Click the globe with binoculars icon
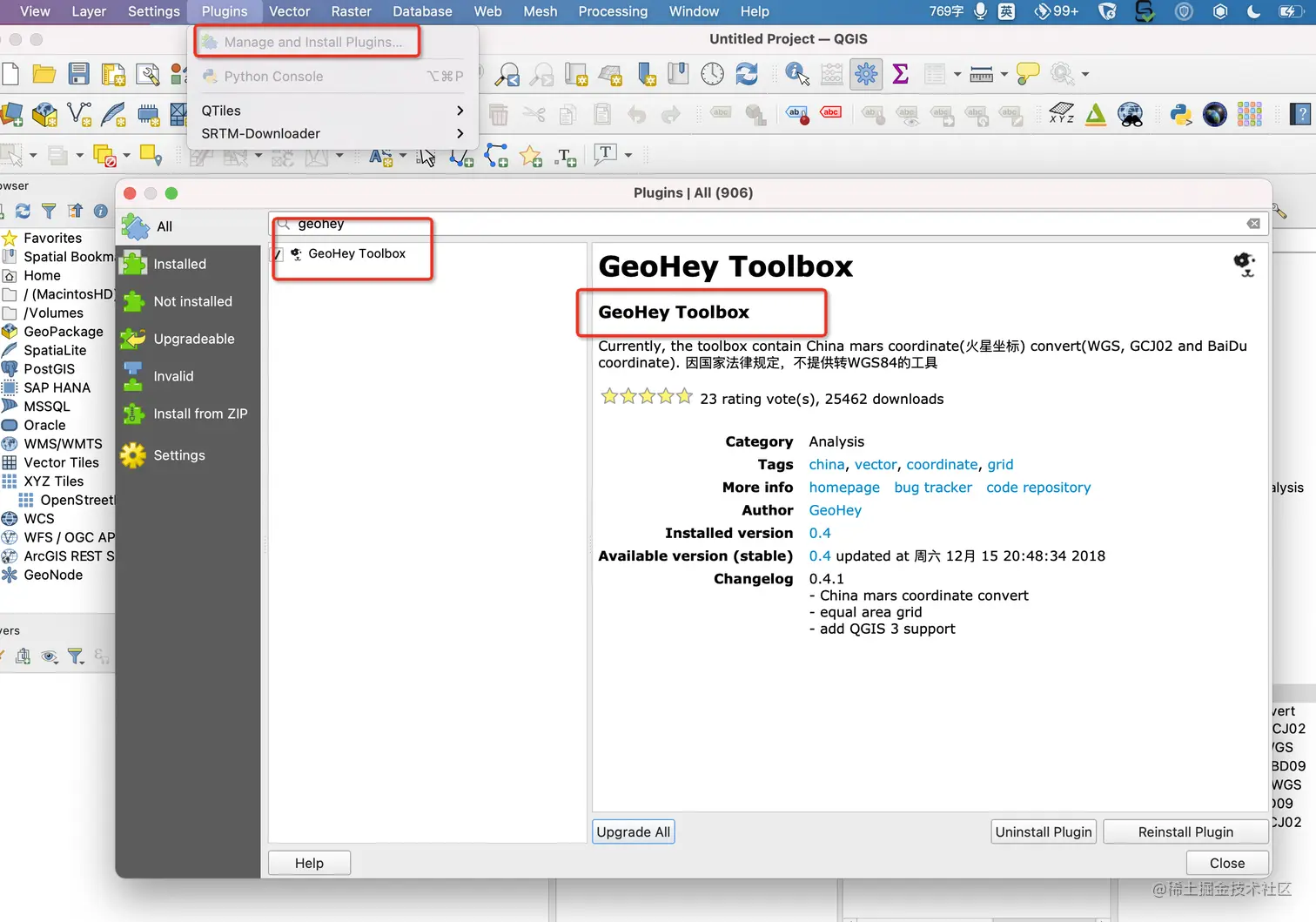1316x922 pixels. click(x=1131, y=114)
